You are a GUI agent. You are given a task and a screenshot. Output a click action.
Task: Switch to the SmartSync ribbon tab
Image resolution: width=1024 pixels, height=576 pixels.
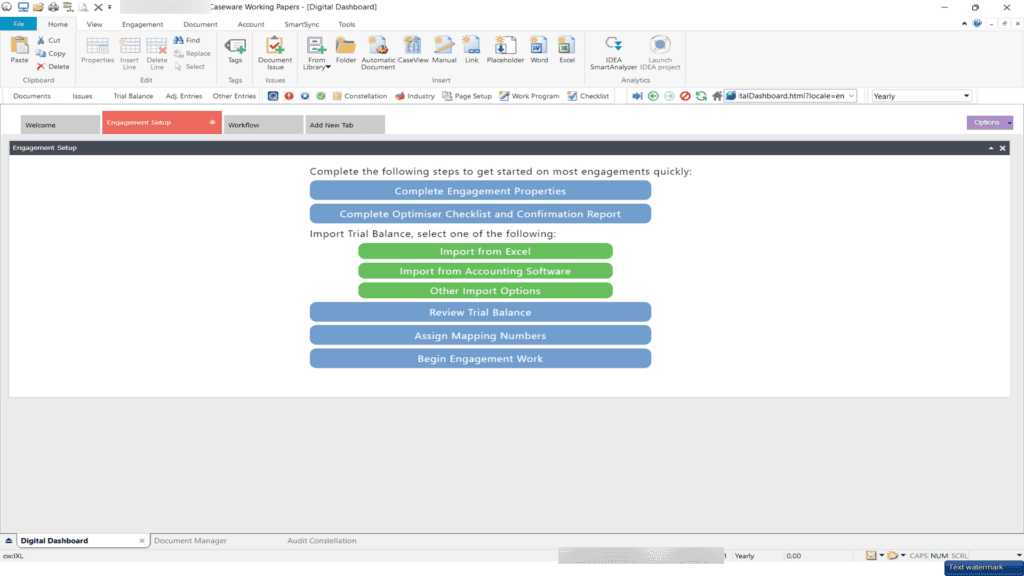tap(302, 24)
